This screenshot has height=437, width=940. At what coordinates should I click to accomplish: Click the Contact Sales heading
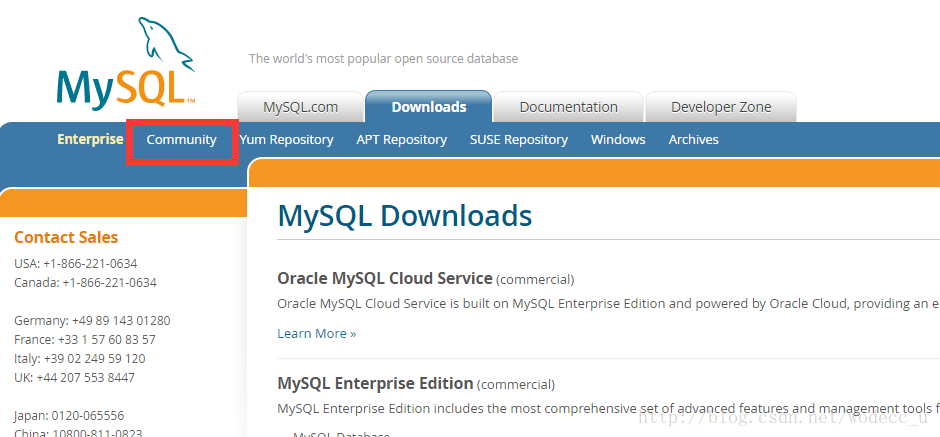[x=66, y=237]
